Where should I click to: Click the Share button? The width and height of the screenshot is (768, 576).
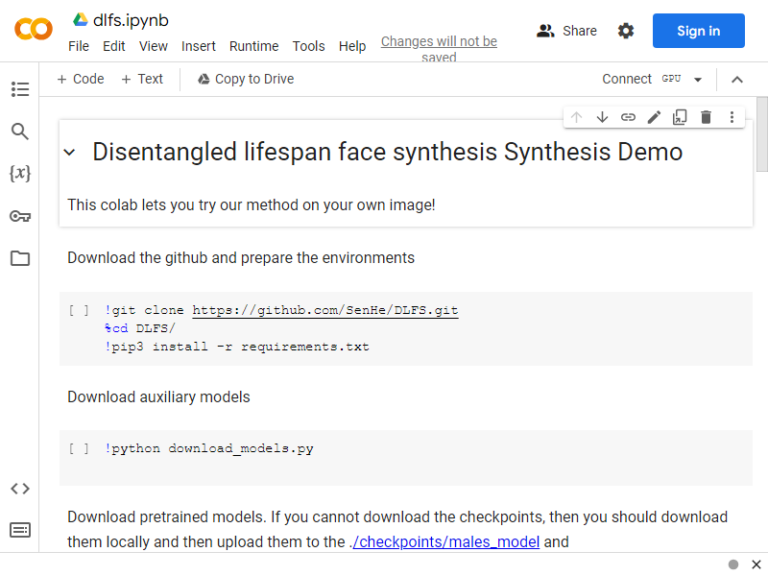(x=567, y=31)
